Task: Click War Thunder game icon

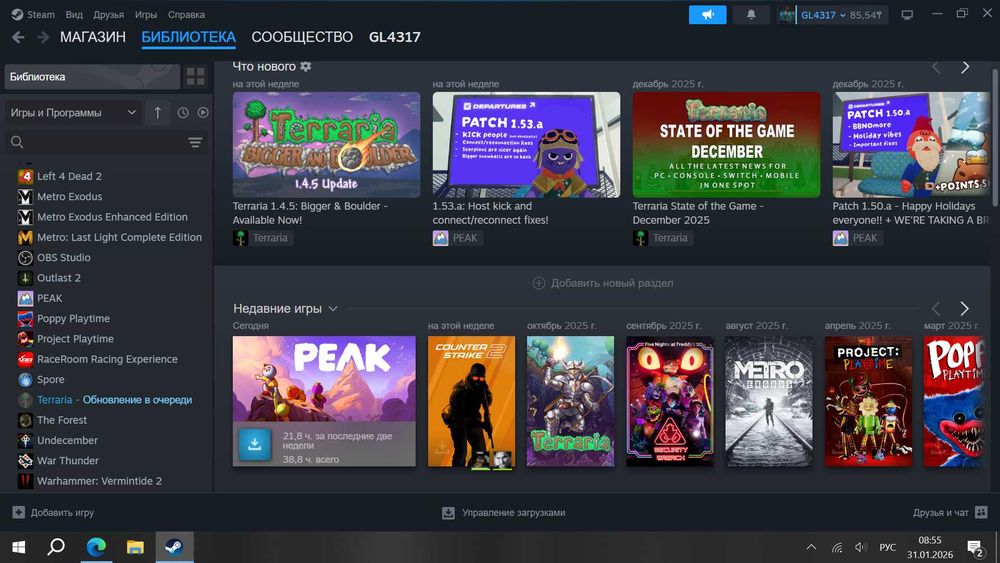Action: pyautogui.click(x=25, y=460)
